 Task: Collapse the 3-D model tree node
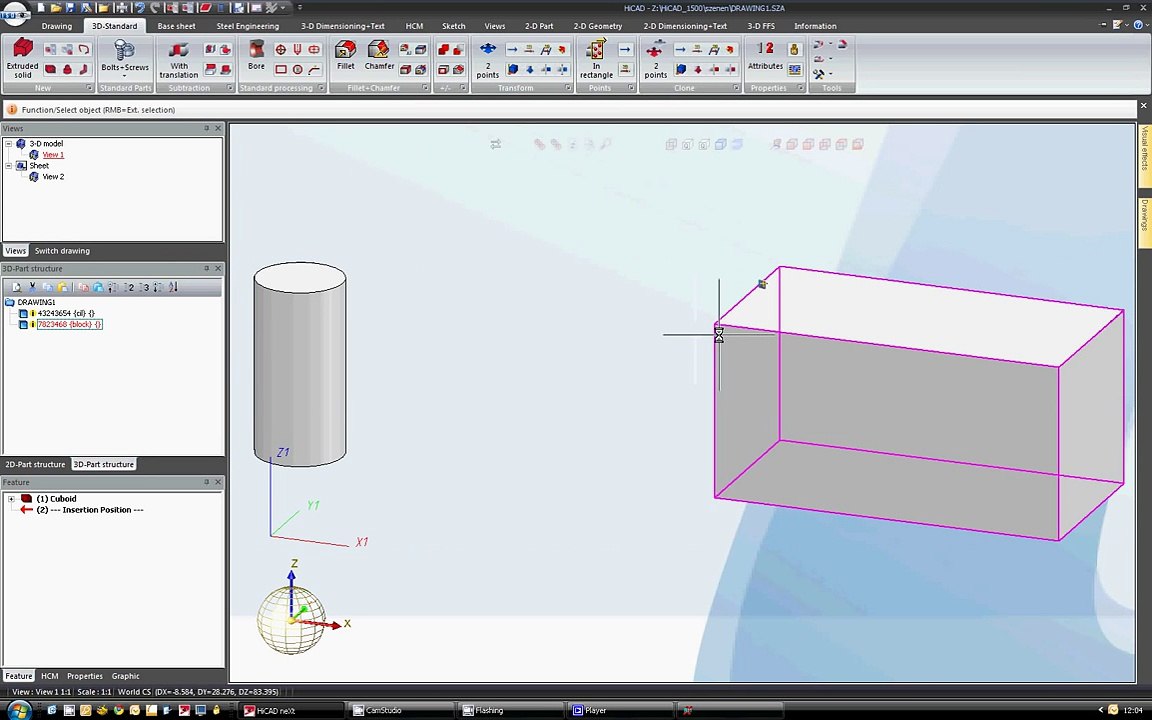coord(9,144)
